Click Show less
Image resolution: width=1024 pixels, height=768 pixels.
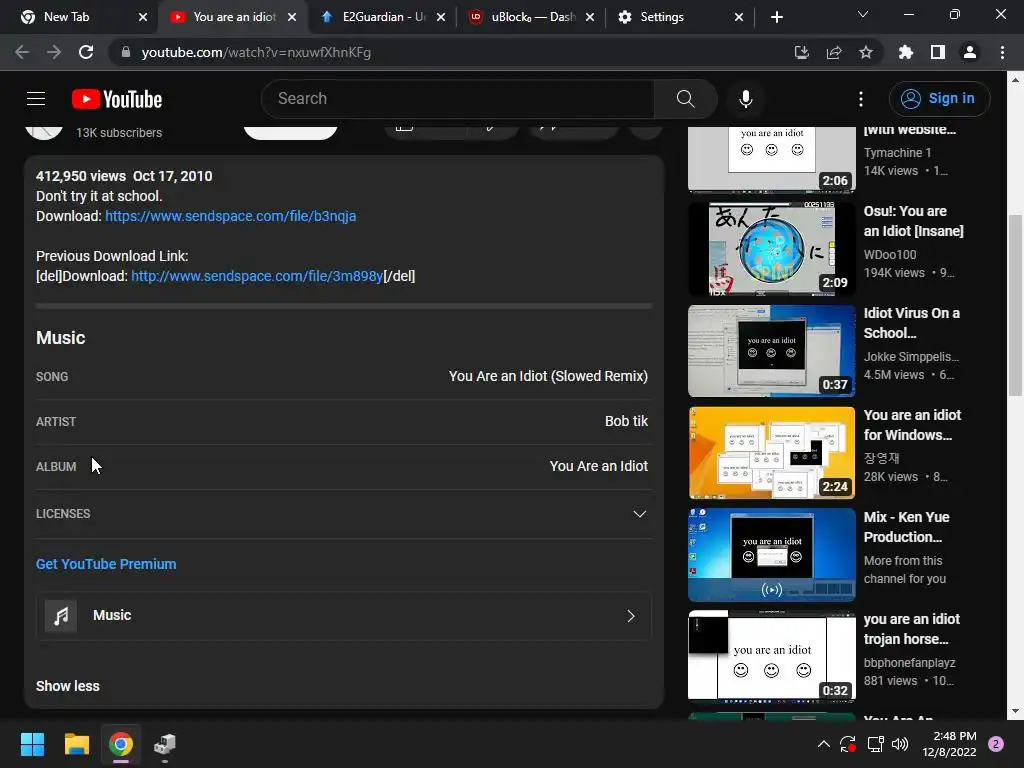(68, 686)
